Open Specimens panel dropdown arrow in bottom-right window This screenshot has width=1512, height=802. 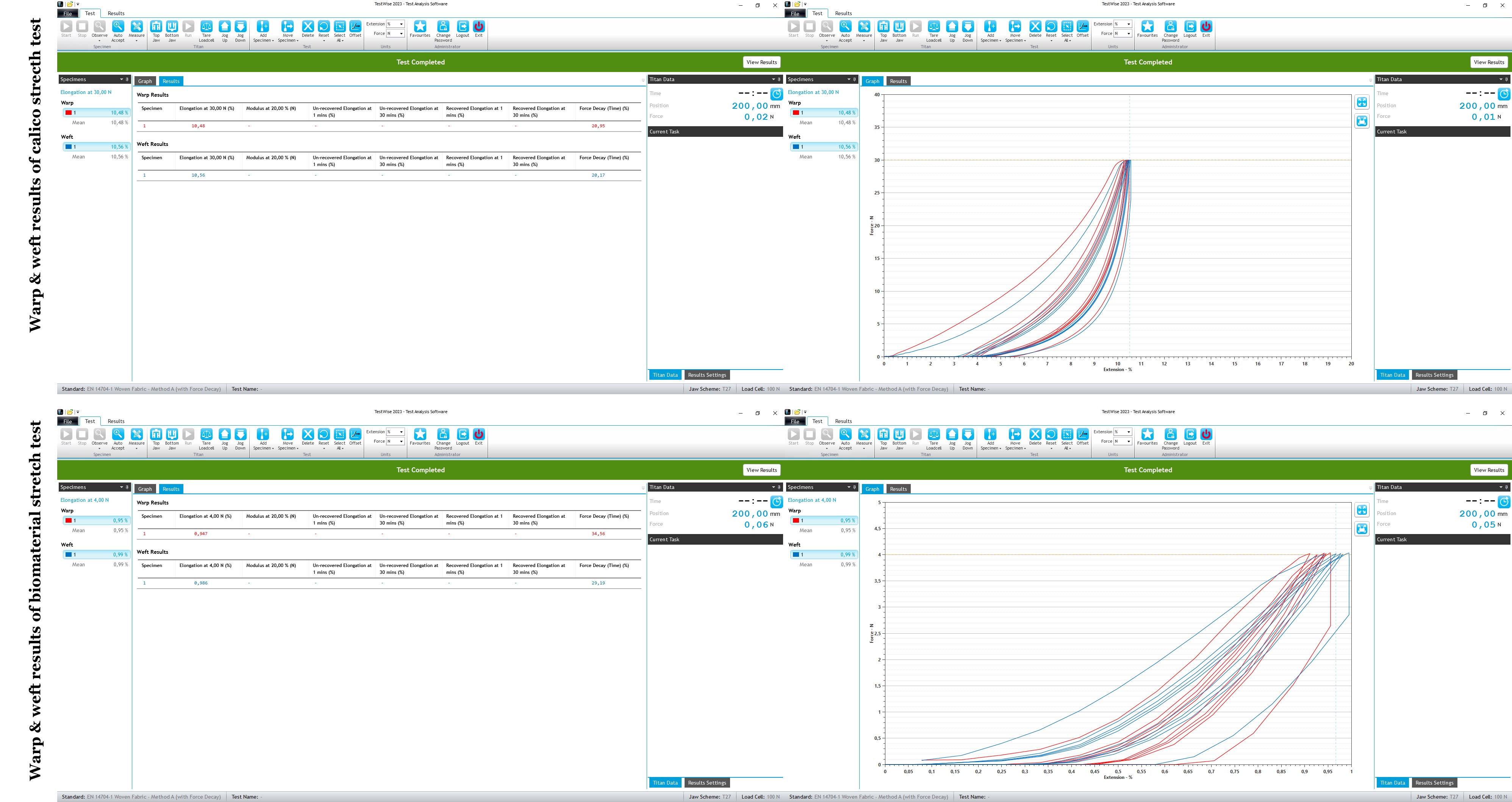coord(849,487)
